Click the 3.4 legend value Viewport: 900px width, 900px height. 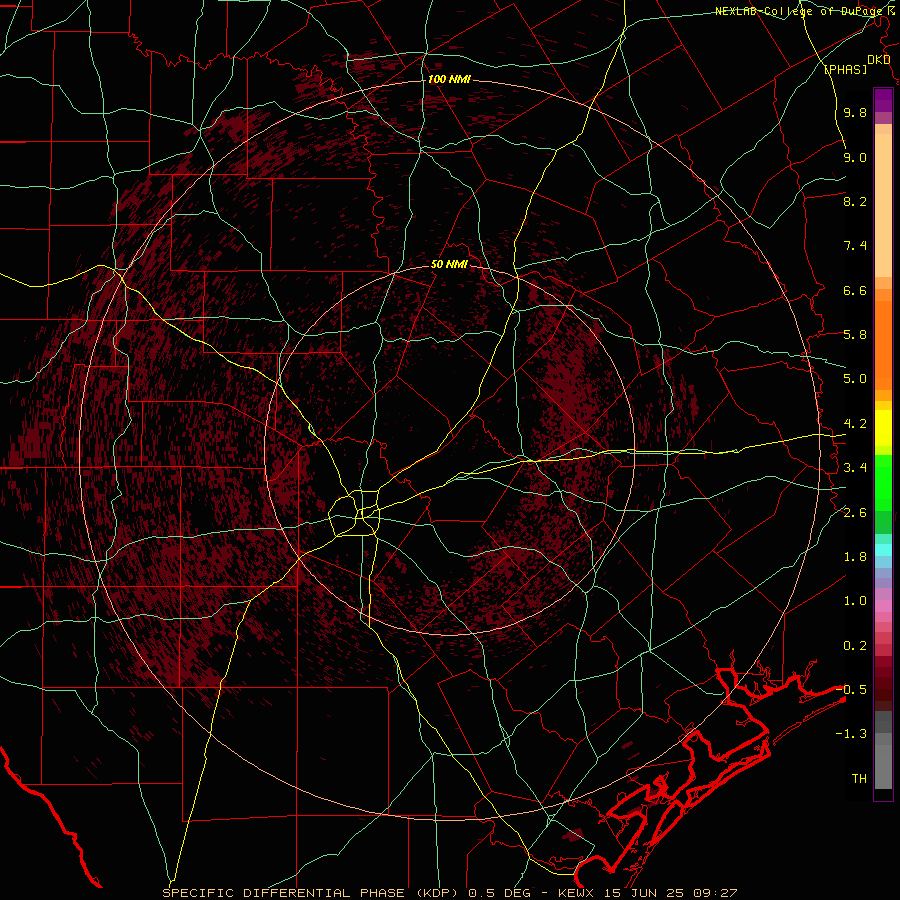tap(855, 467)
